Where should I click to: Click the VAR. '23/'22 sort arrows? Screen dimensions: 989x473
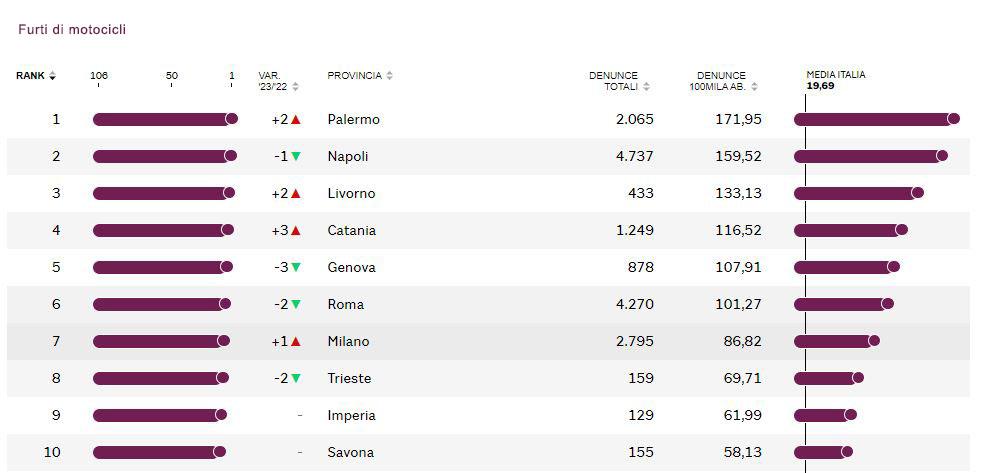(x=295, y=87)
